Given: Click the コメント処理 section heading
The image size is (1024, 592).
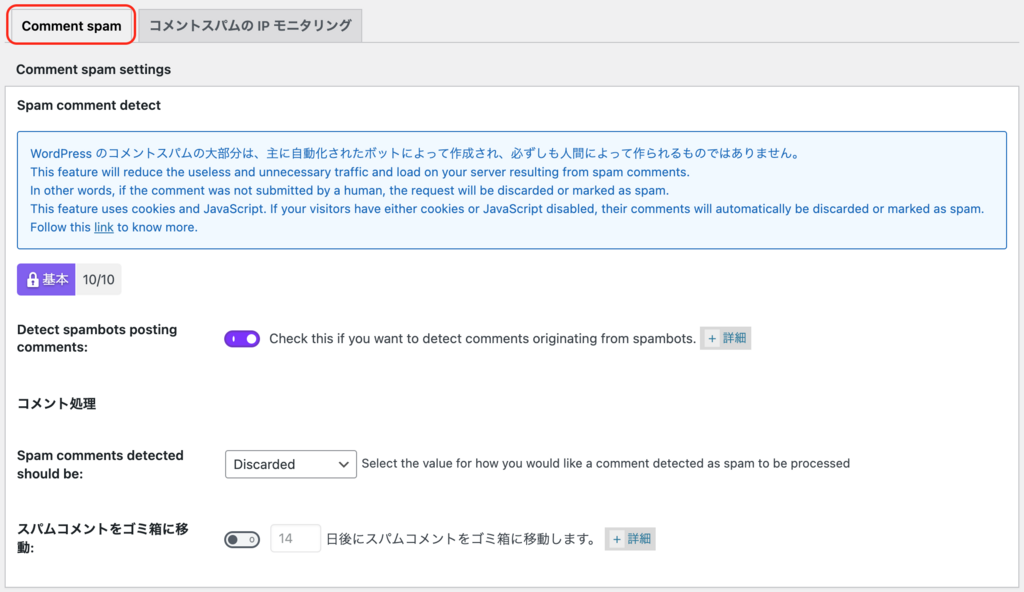Looking at the screenshot, I should pos(56,404).
